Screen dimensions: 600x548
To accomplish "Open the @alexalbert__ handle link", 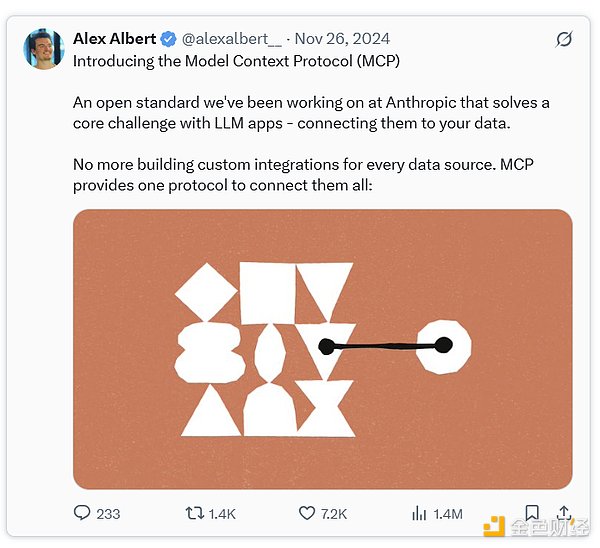I will click(x=232, y=39).
